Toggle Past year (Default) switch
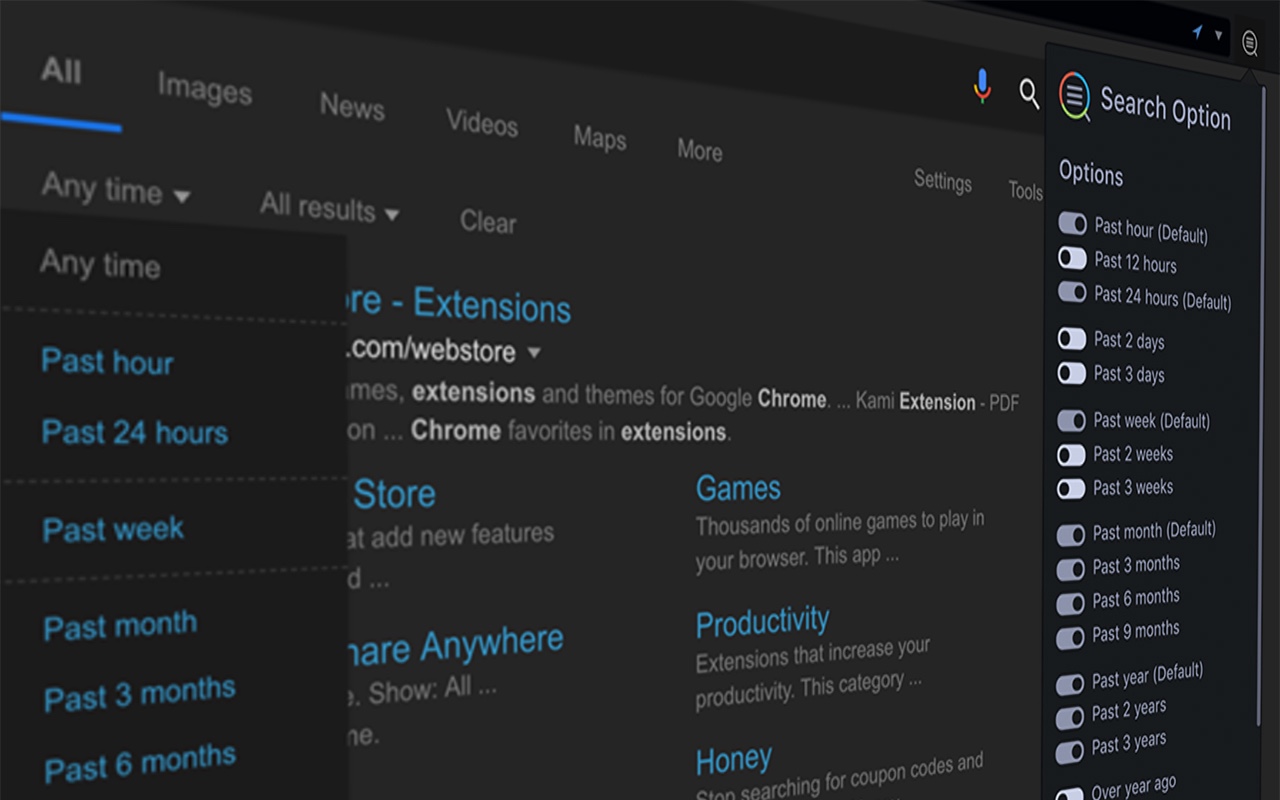1280x800 pixels. pyautogui.click(x=1070, y=684)
